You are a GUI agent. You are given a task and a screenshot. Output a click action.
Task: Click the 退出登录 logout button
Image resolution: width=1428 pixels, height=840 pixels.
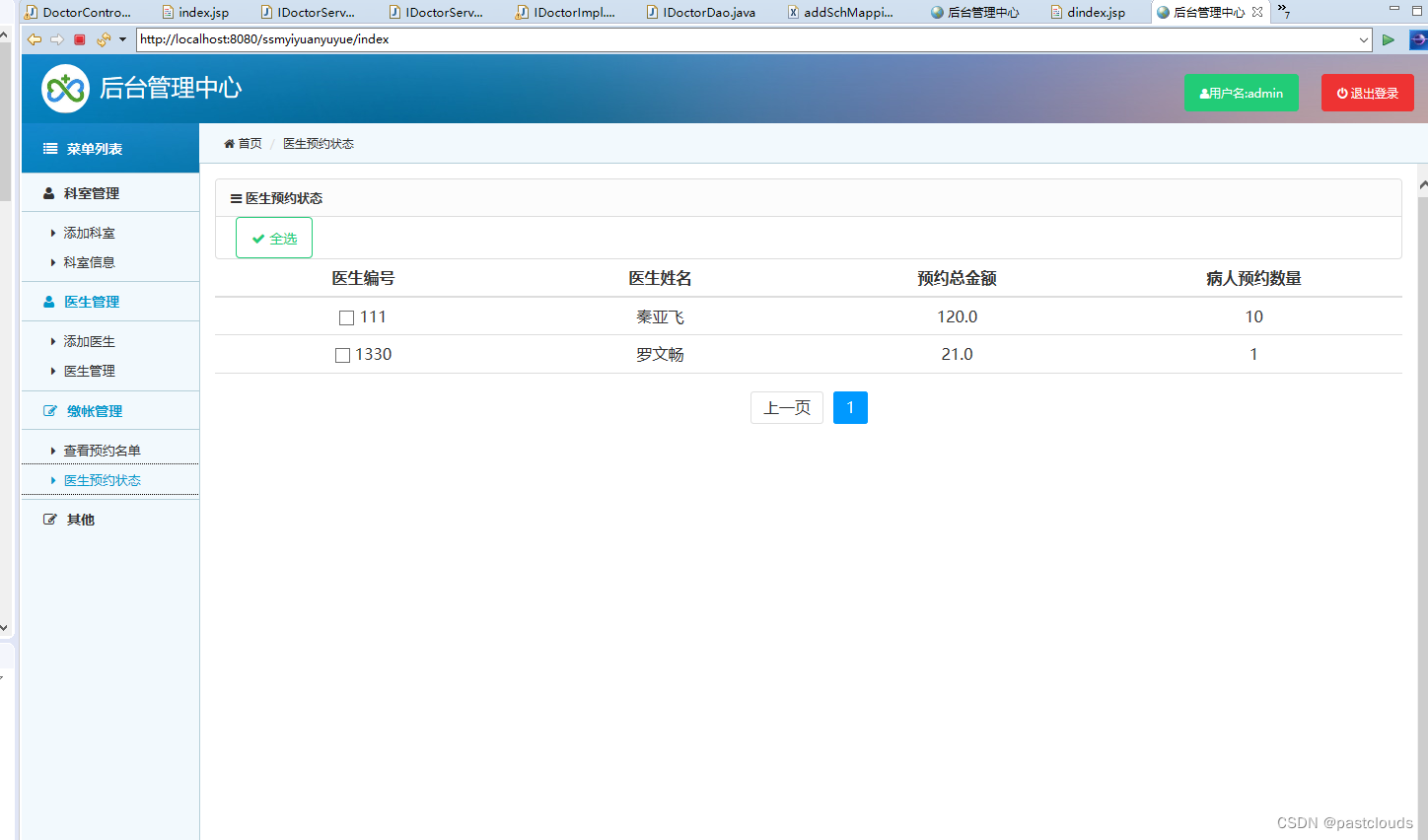click(x=1368, y=93)
